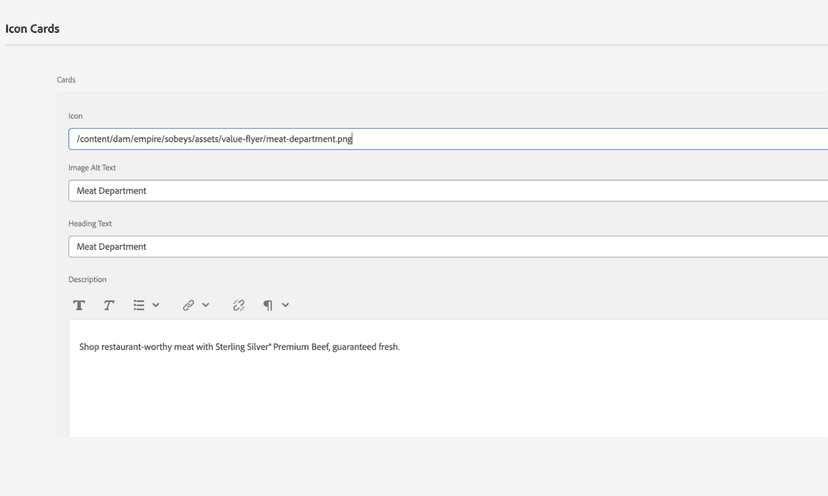Click the Heading Text input field
Viewport: 828px width, 496px height.
coord(448,247)
